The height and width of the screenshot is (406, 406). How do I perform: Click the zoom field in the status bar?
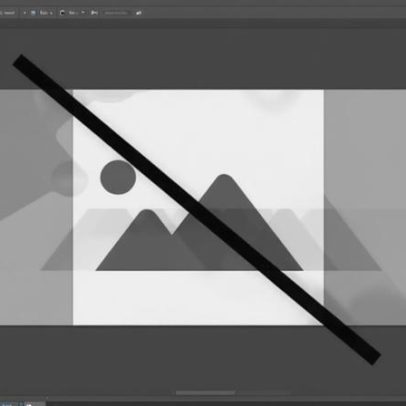[7, 404]
